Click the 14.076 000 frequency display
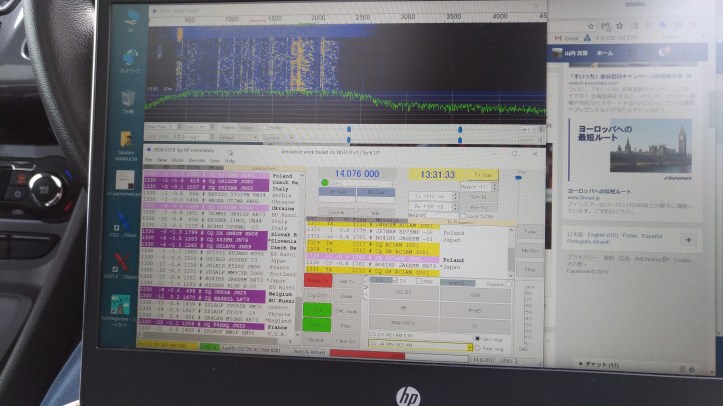The image size is (723, 406). pos(357,174)
